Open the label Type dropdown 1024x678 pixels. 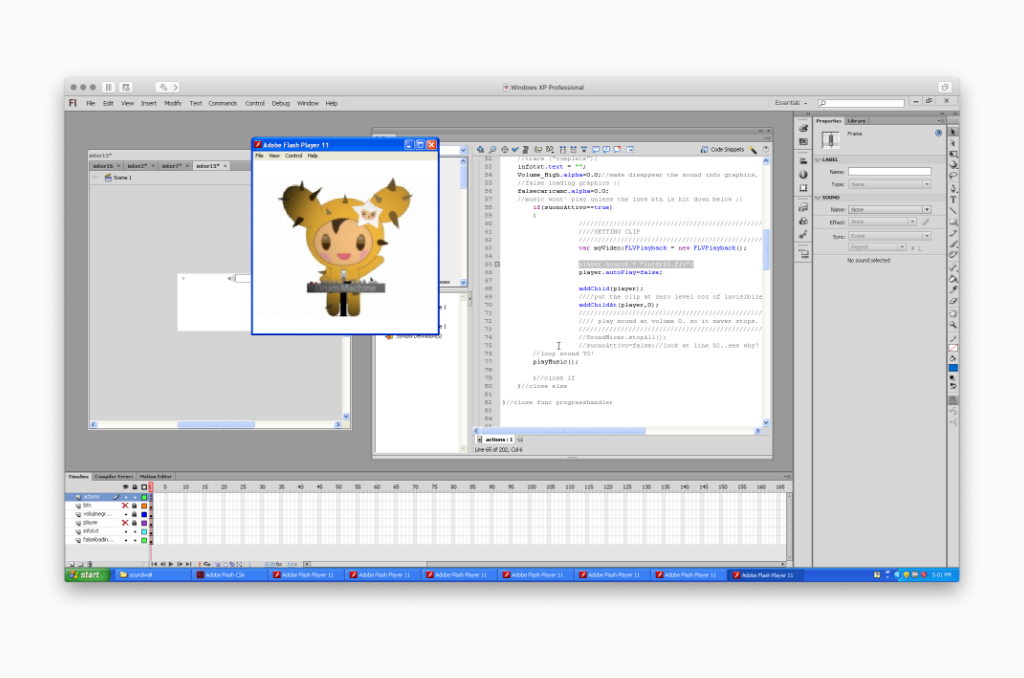click(x=889, y=184)
